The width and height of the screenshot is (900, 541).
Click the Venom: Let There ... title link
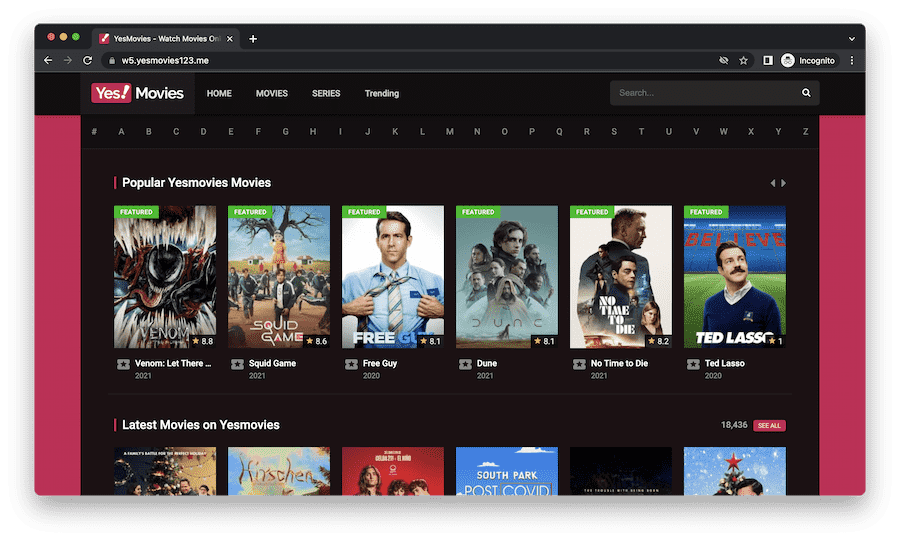pos(173,363)
